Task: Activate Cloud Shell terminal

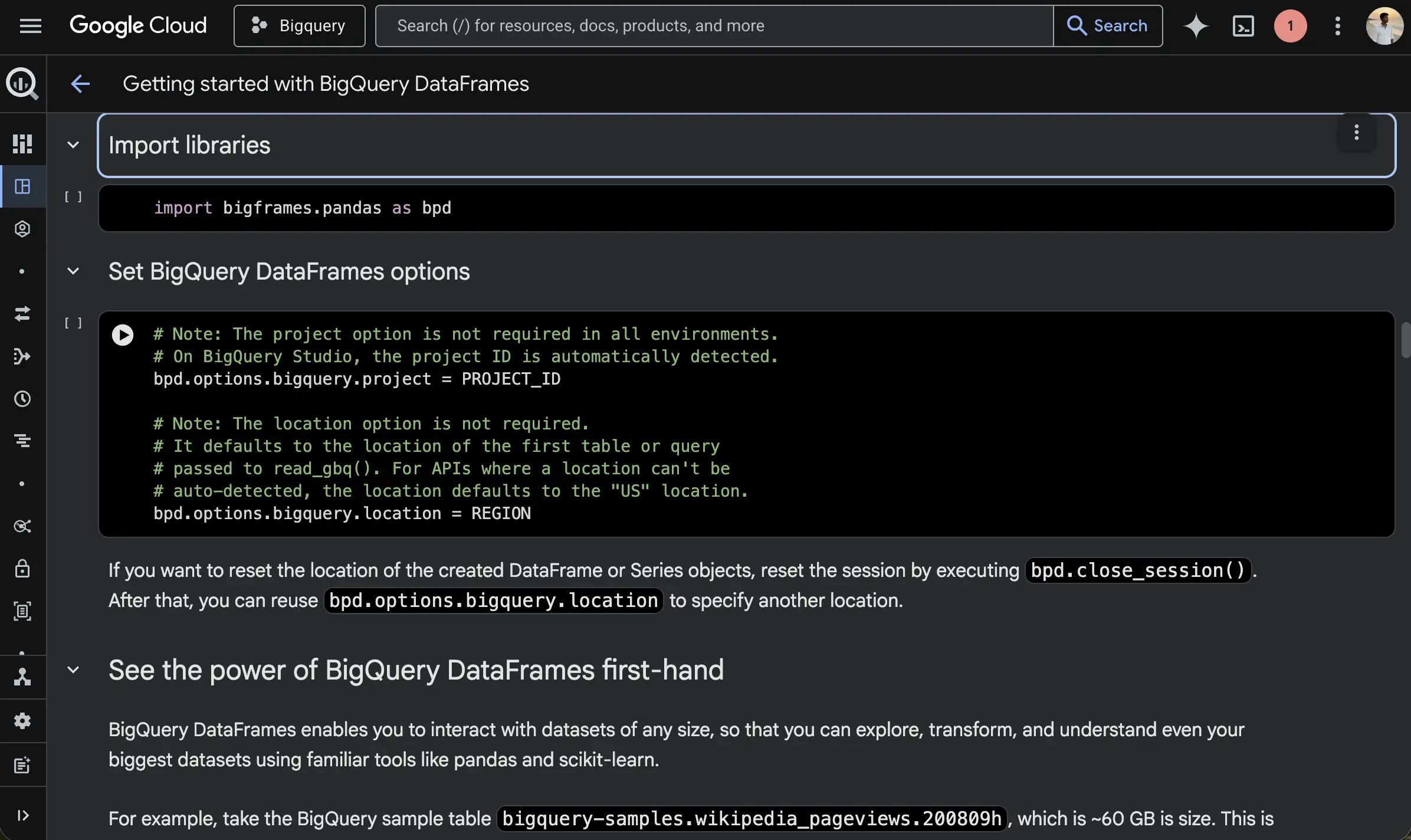Action: pos(1243,26)
